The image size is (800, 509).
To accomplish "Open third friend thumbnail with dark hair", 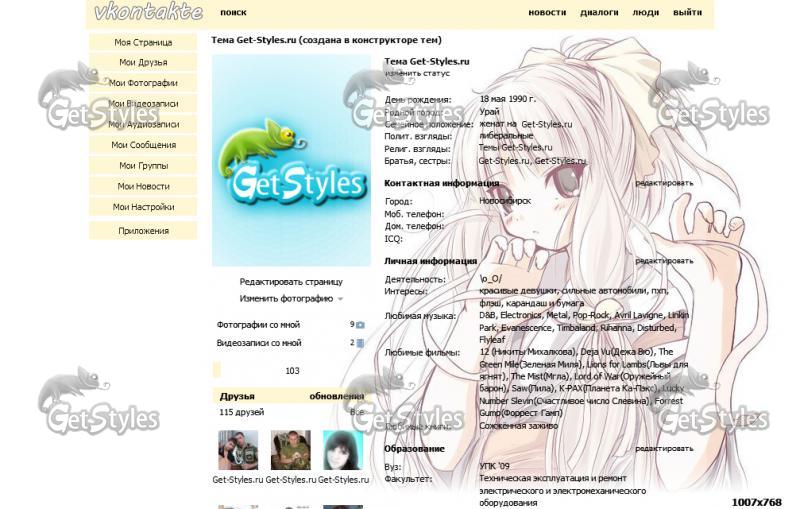I will [x=343, y=450].
